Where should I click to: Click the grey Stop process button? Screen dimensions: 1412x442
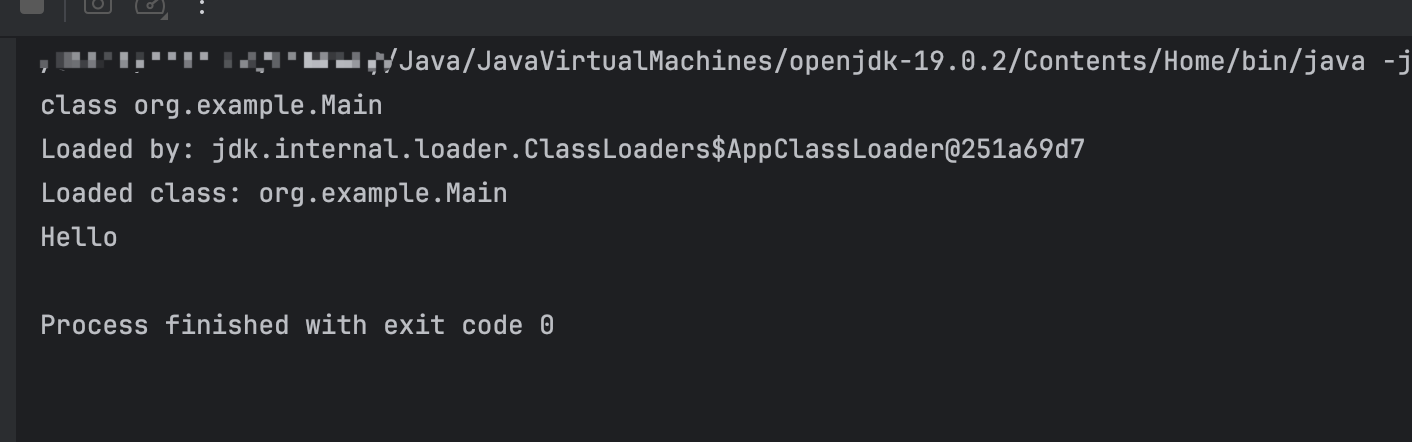click(32, 5)
